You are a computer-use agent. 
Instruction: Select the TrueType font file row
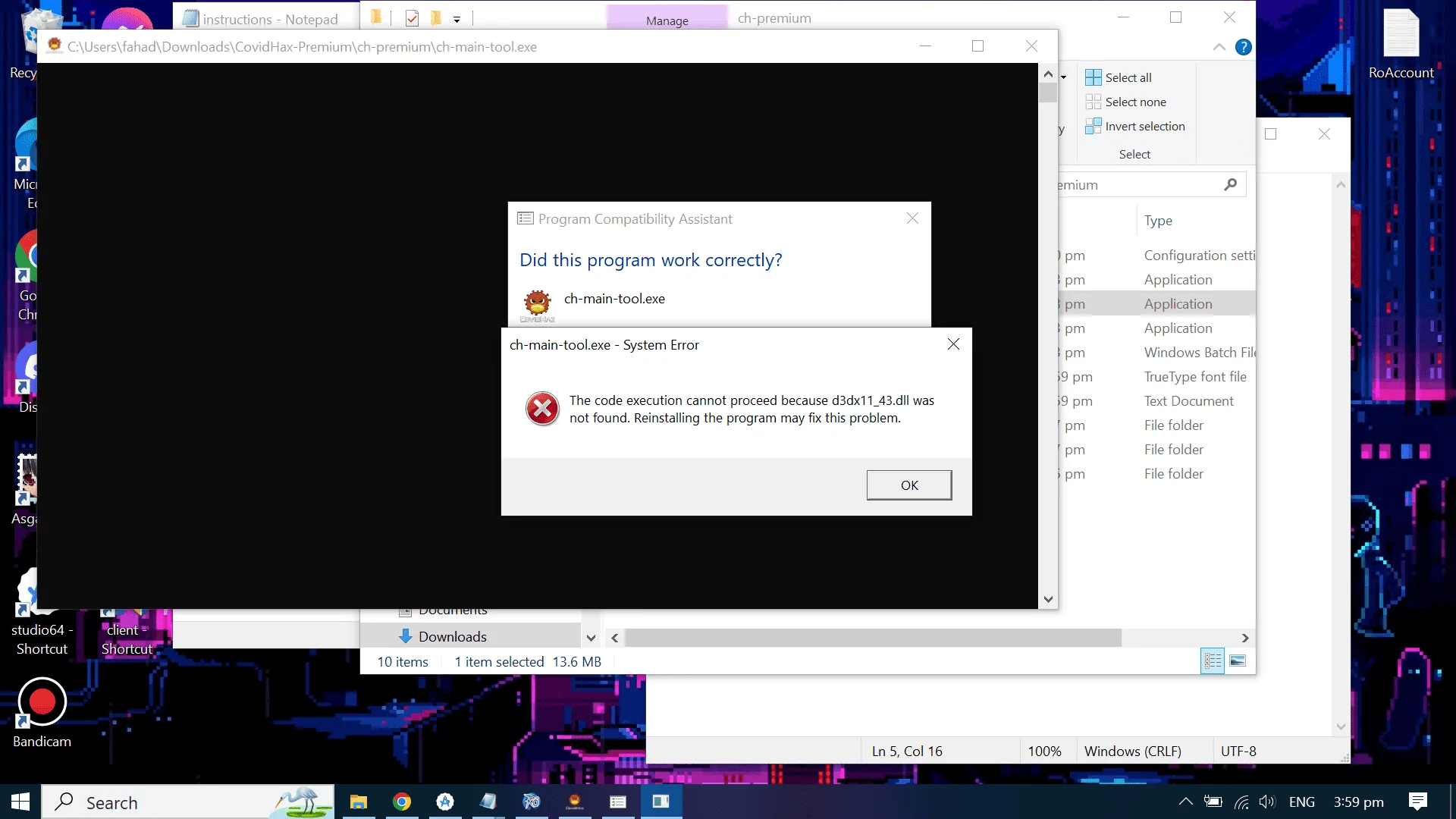click(1157, 377)
